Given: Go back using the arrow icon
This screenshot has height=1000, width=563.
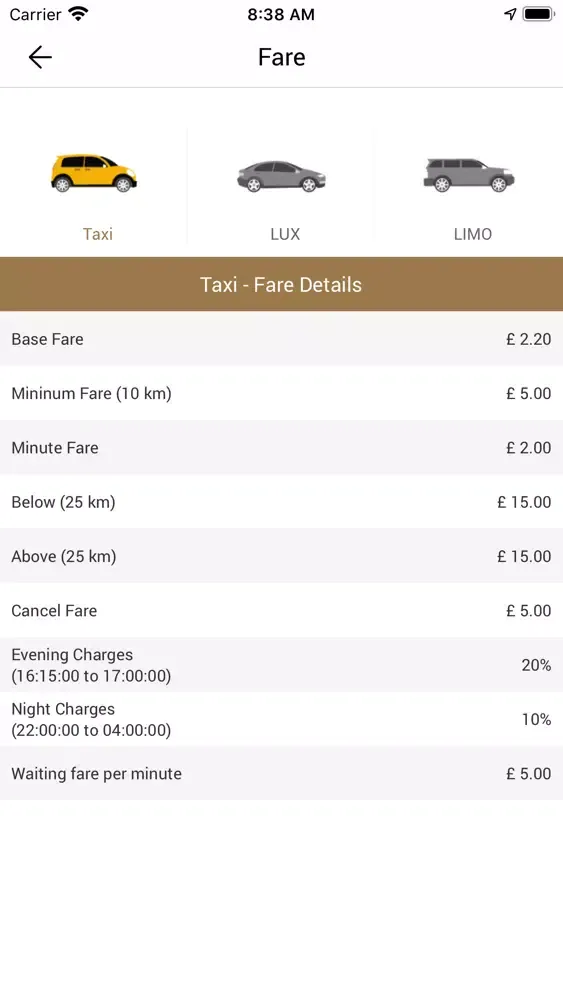Looking at the screenshot, I should (x=40, y=57).
